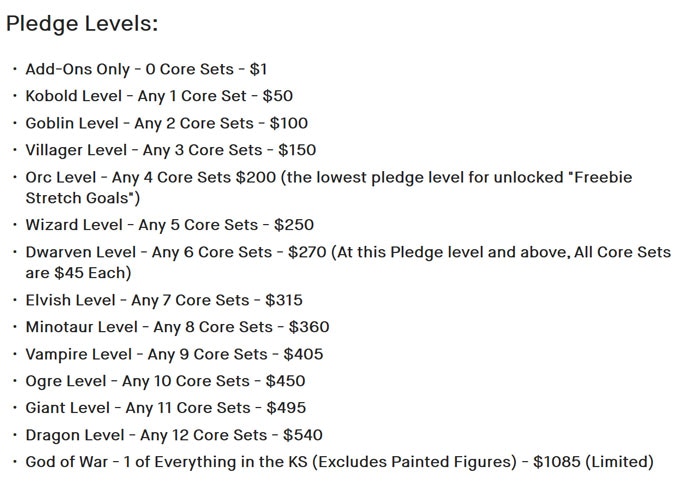This screenshot has height=486, width=680.
Task: Choose the Ogre Level ten-set pledge
Action: (165, 381)
